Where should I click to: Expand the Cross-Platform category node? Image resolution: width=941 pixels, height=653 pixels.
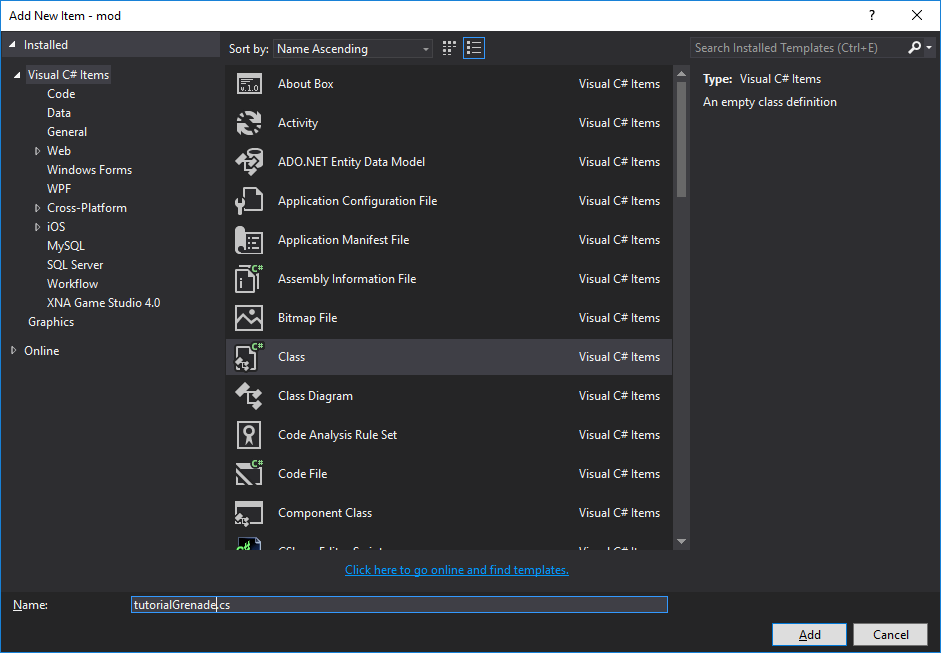point(37,208)
